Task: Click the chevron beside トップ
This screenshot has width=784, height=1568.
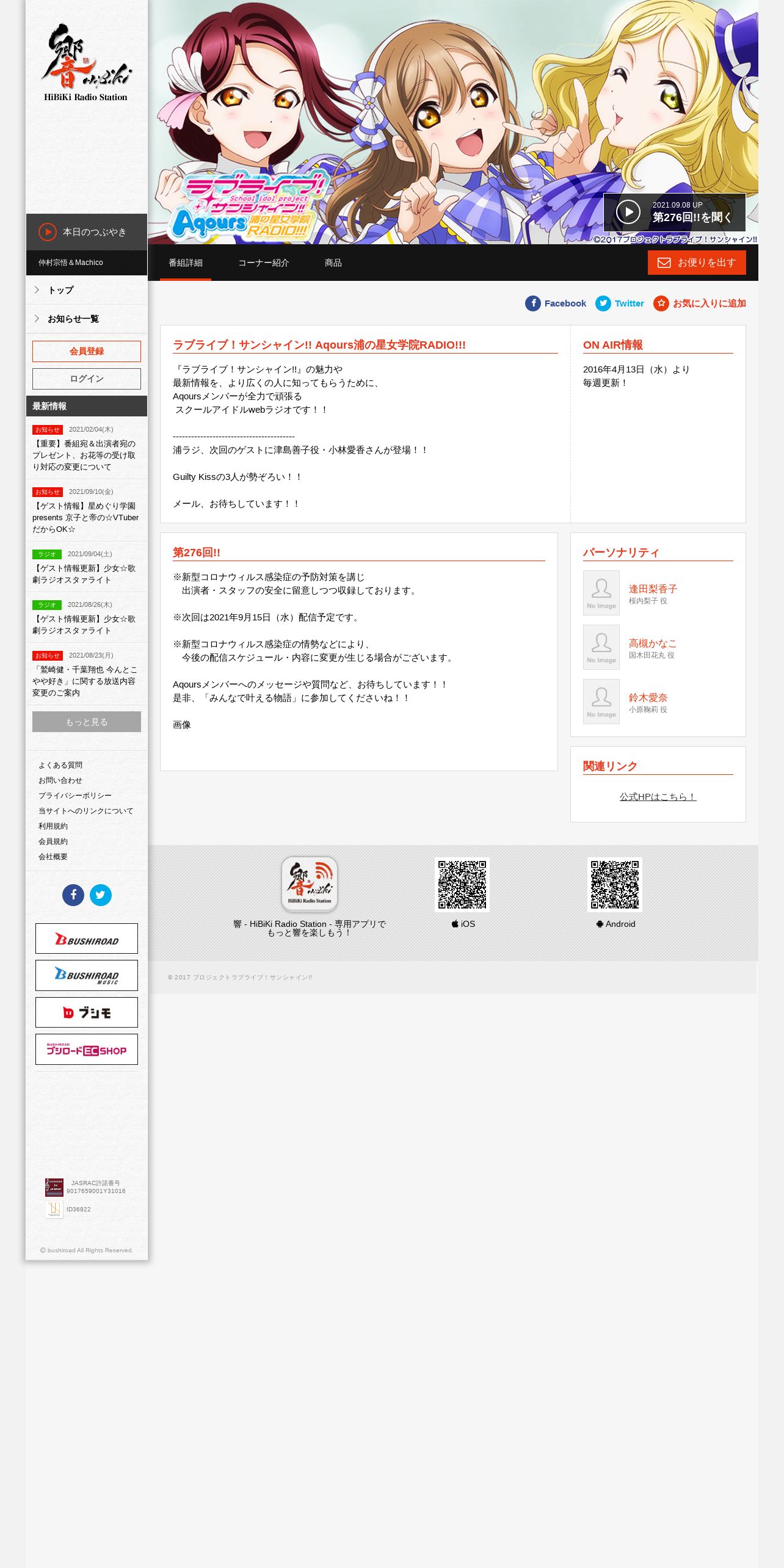Action: pyautogui.click(x=37, y=290)
